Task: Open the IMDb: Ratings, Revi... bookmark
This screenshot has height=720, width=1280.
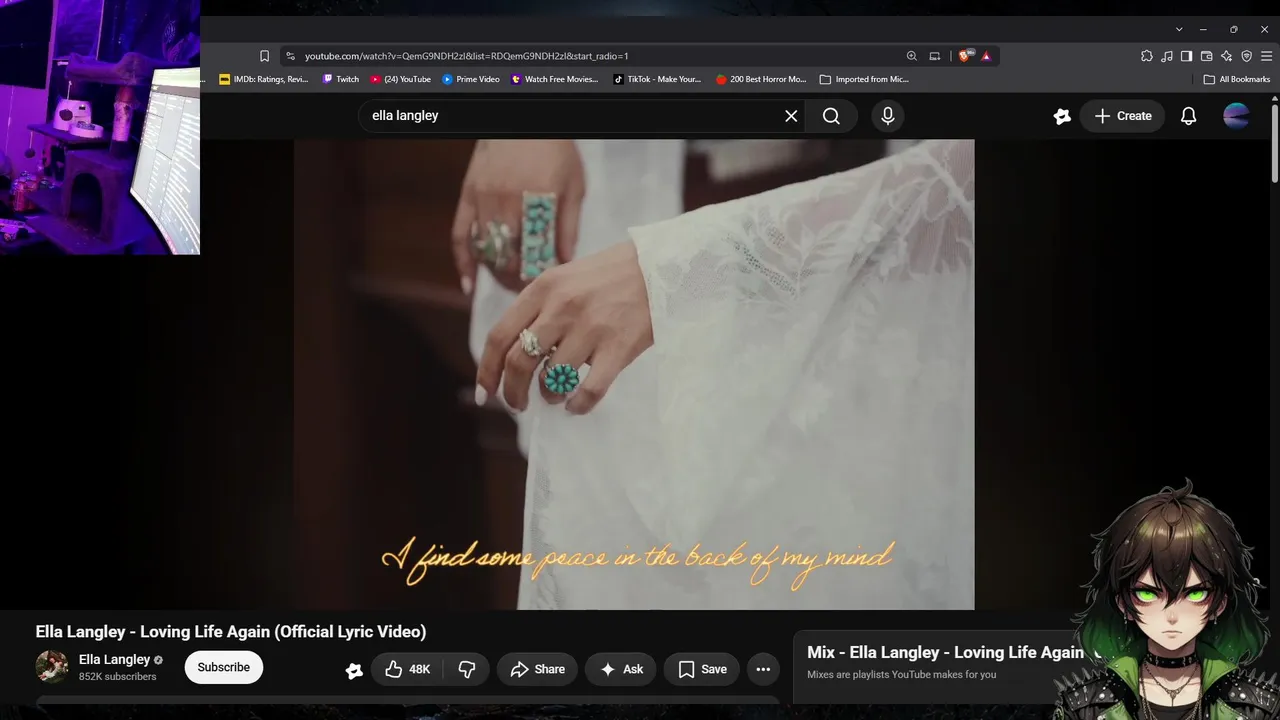Action: tap(264, 79)
